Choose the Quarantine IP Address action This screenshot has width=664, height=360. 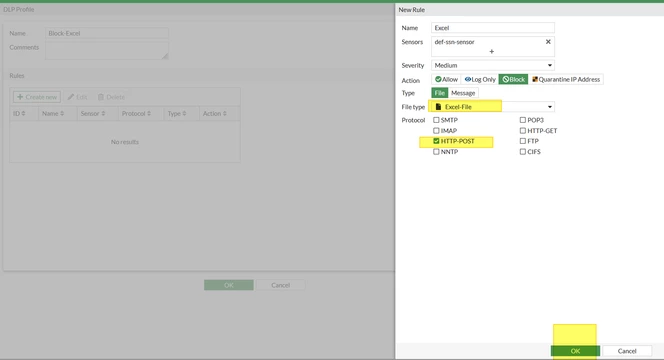pos(566,79)
